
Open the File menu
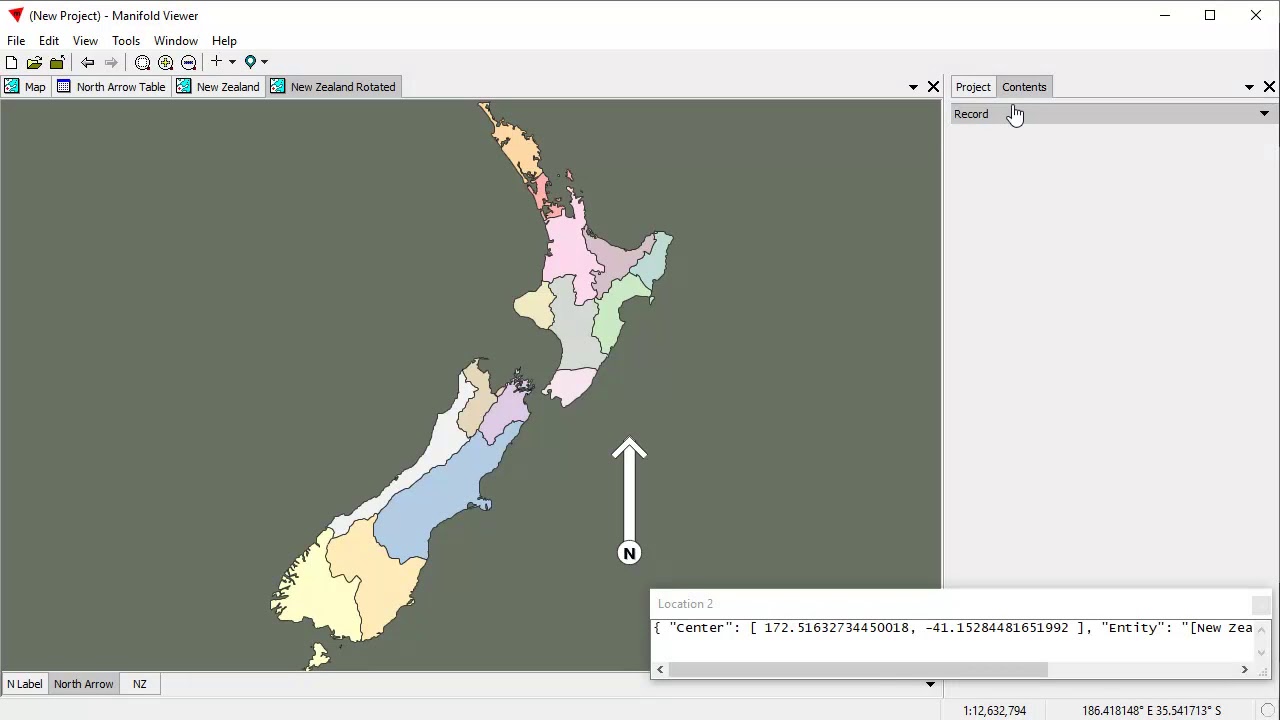16,41
